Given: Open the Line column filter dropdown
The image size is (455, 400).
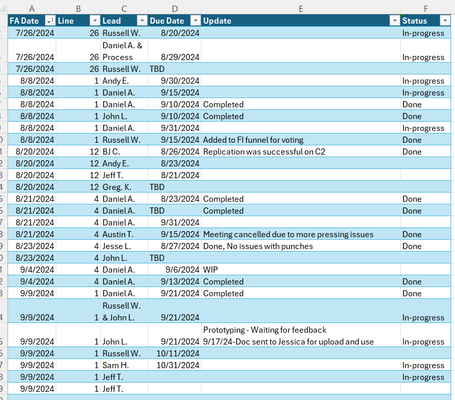Looking at the screenshot, I should pos(95,21).
